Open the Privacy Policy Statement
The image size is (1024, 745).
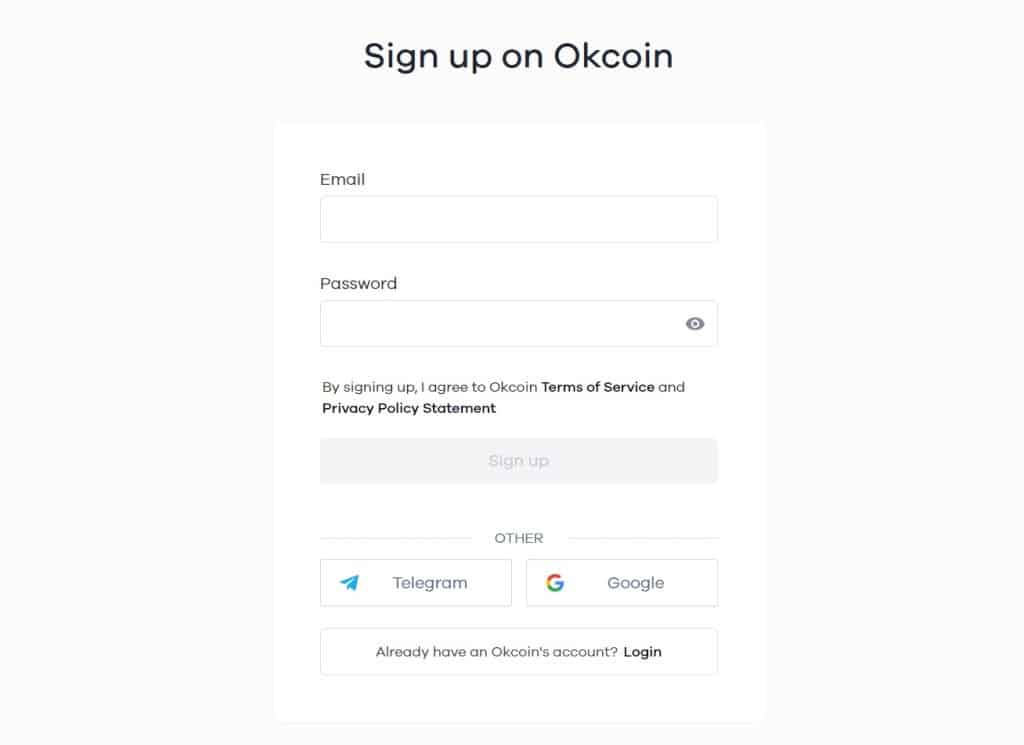point(407,408)
